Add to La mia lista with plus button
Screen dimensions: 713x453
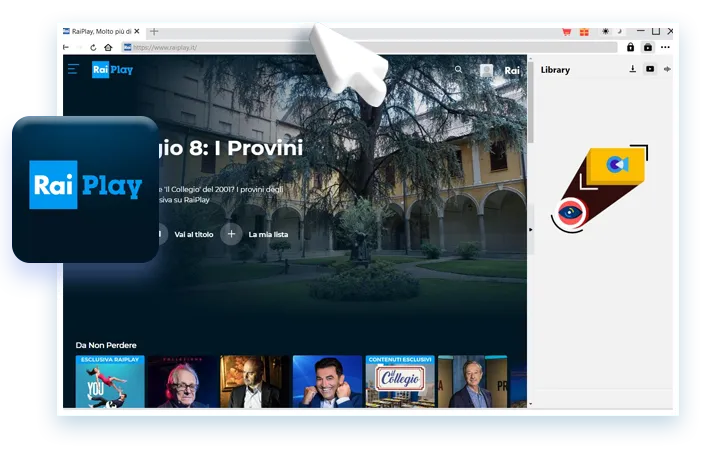(x=231, y=234)
